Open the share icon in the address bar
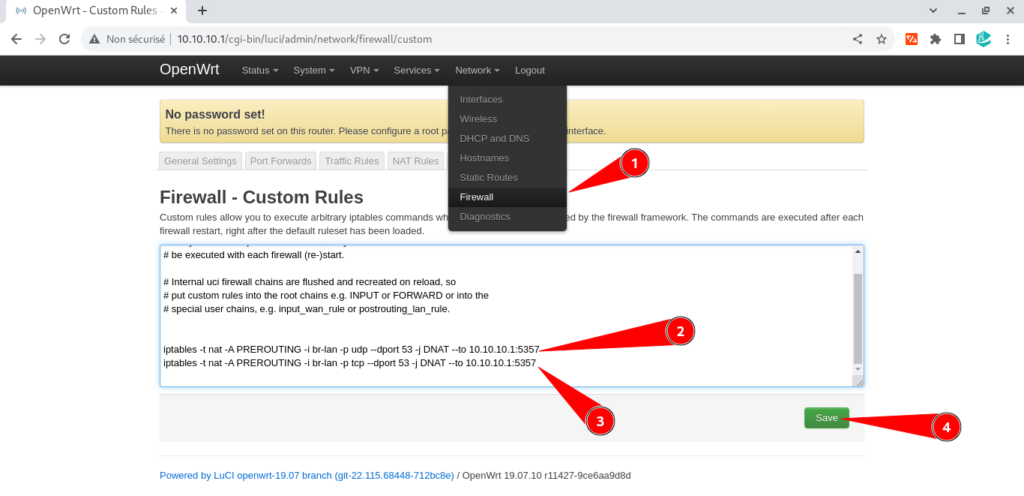Screen dimensions: 1024x496 [x=857, y=39]
